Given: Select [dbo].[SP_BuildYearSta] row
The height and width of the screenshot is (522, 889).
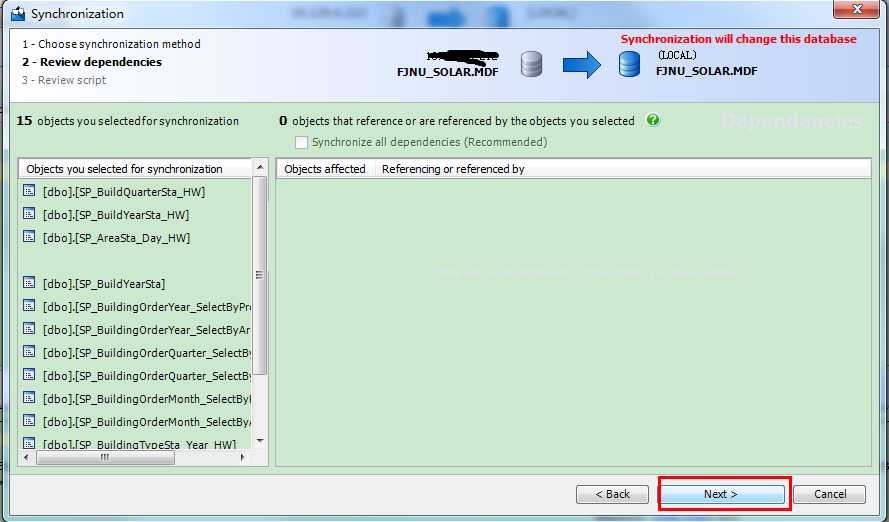Looking at the screenshot, I should (x=135, y=284).
